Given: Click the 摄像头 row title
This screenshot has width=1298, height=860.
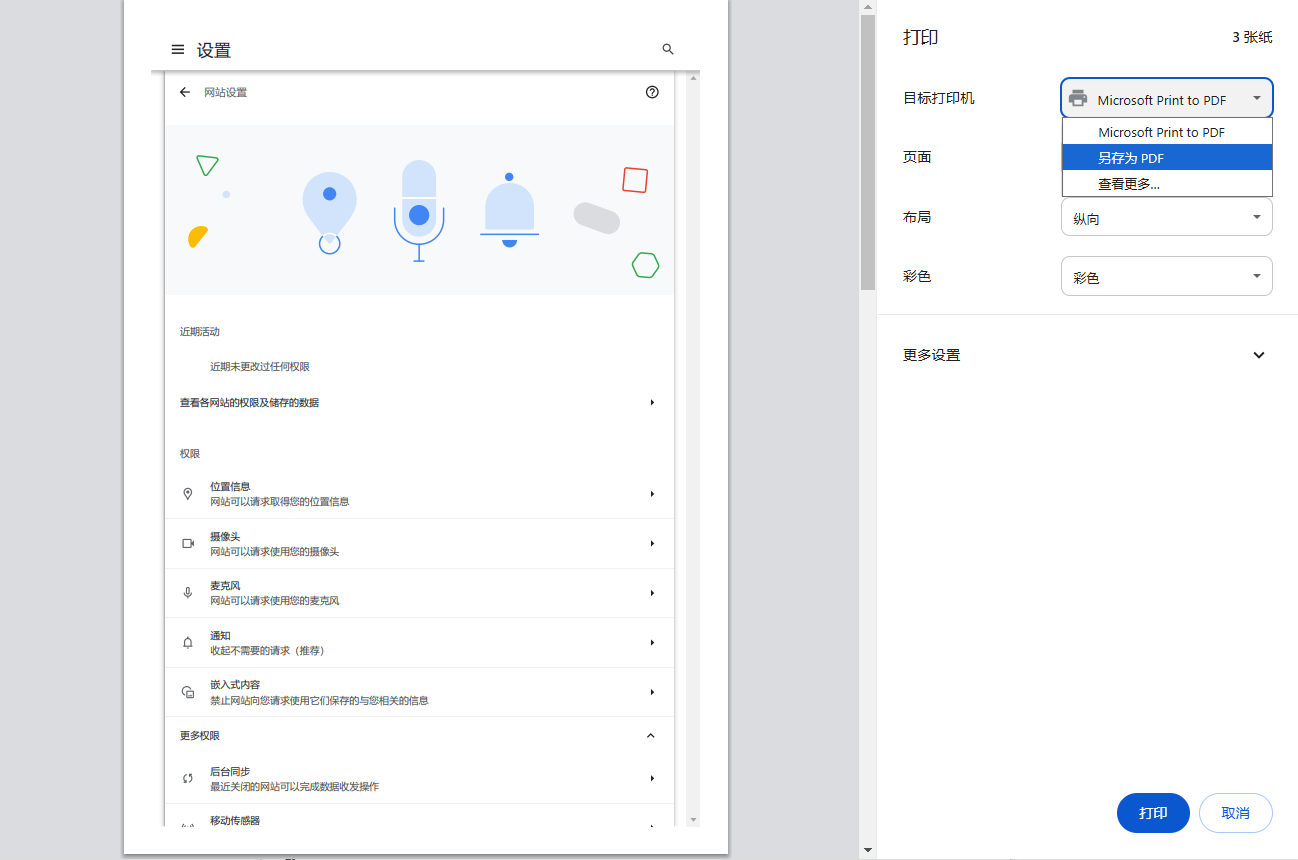Looking at the screenshot, I should tap(225, 537).
